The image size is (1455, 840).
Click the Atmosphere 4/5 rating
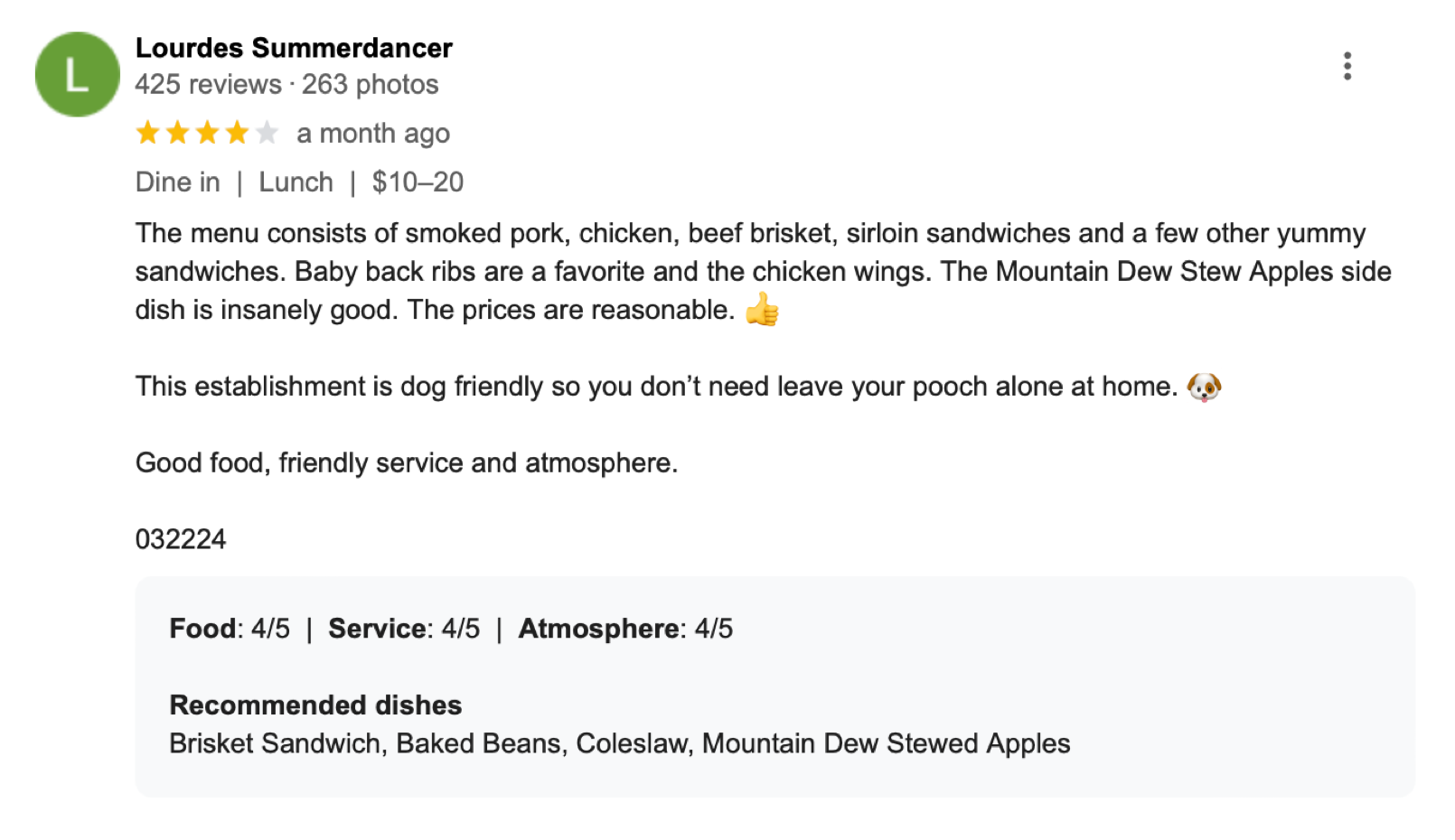(x=625, y=629)
